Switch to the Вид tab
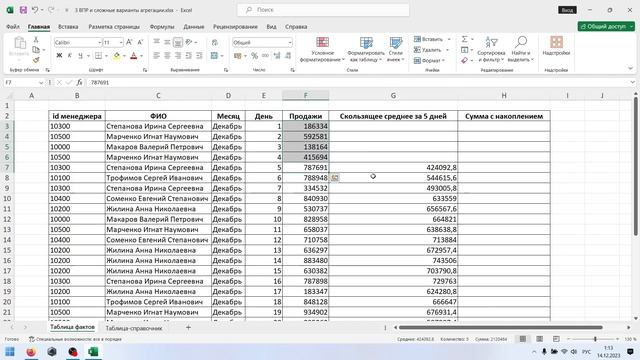Screen dimensions: 640x360 click(271, 27)
